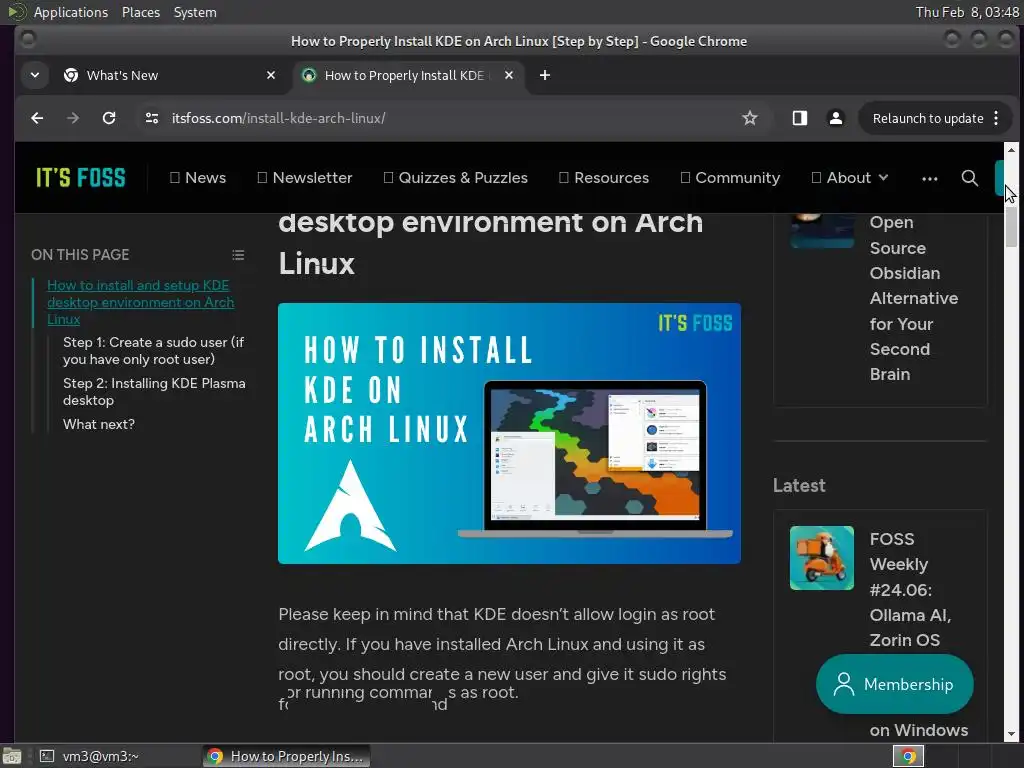Toggle the On This Page contents list

click(238, 255)
